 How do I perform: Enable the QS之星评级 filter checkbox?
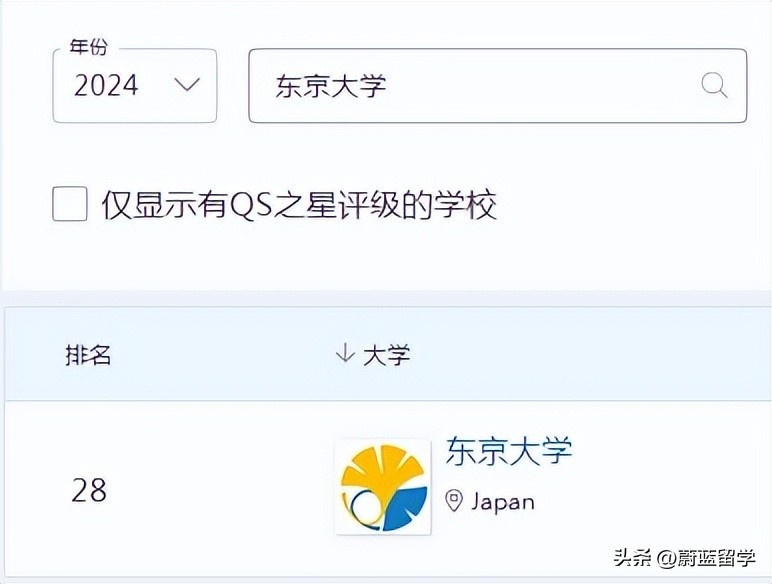[x=70, y=204]
